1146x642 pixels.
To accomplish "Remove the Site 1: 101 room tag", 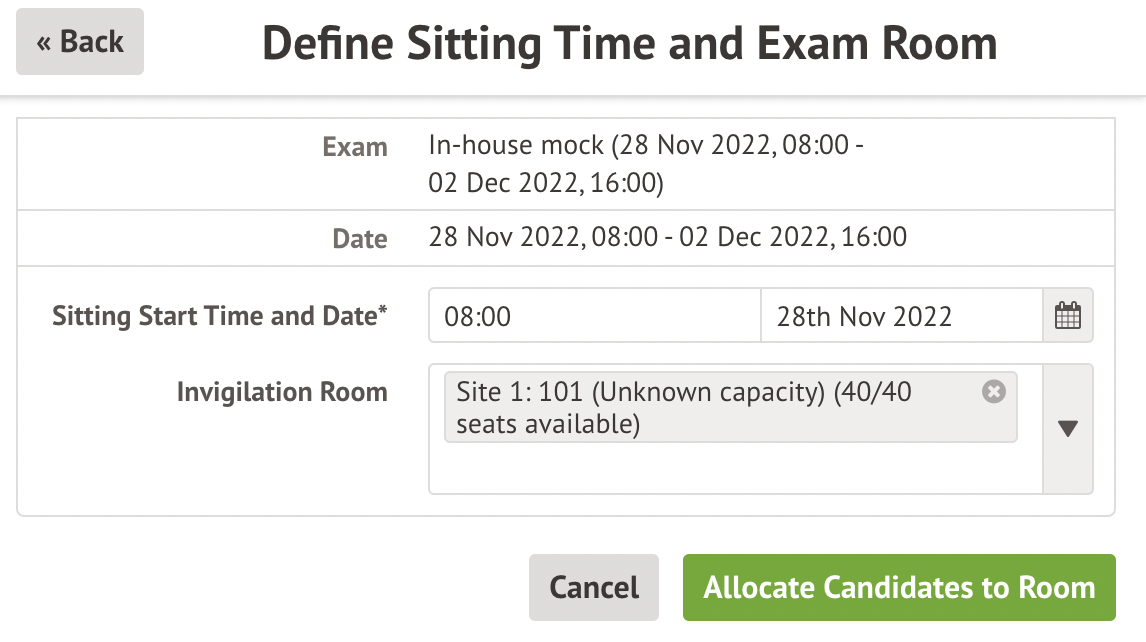I will point(993,392).
